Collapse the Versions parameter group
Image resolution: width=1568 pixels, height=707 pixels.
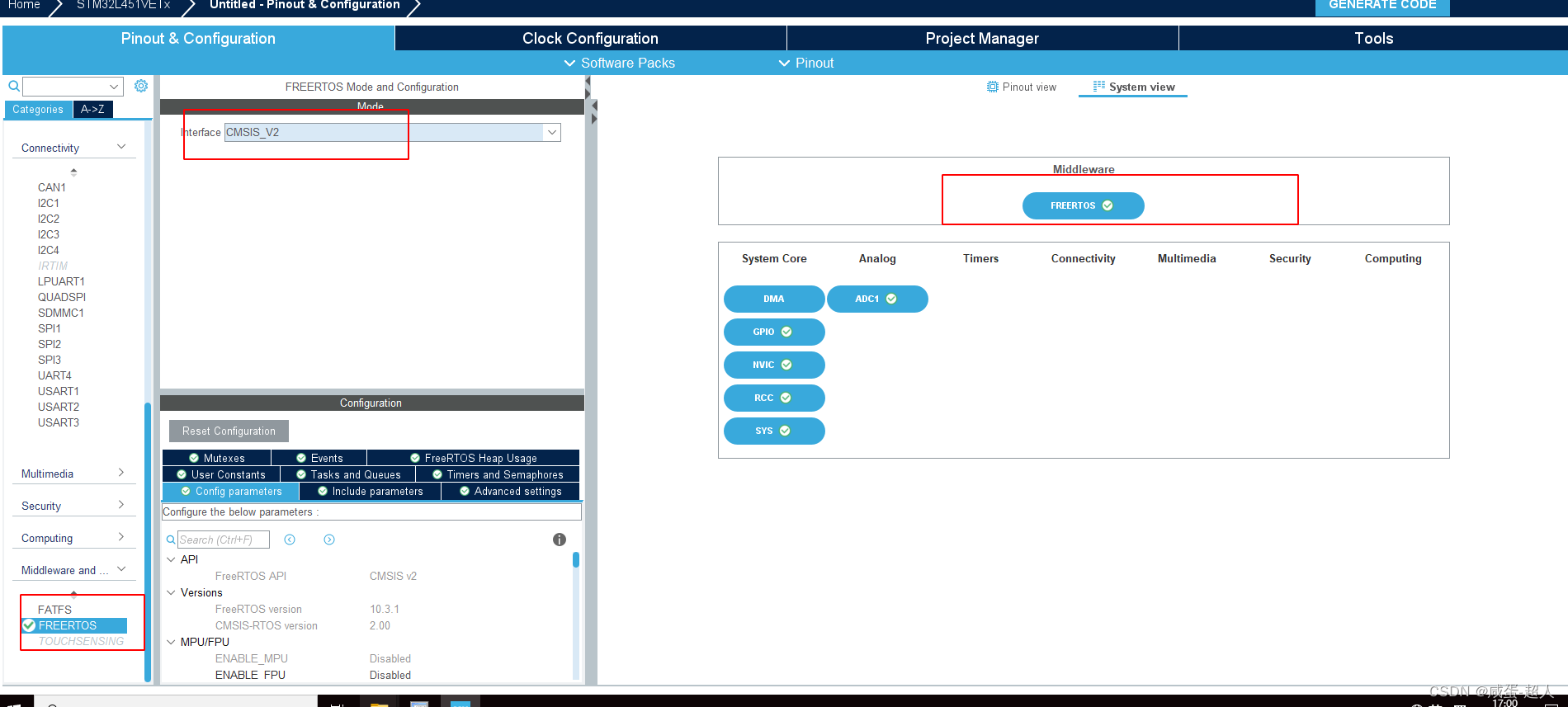point(171,592)
